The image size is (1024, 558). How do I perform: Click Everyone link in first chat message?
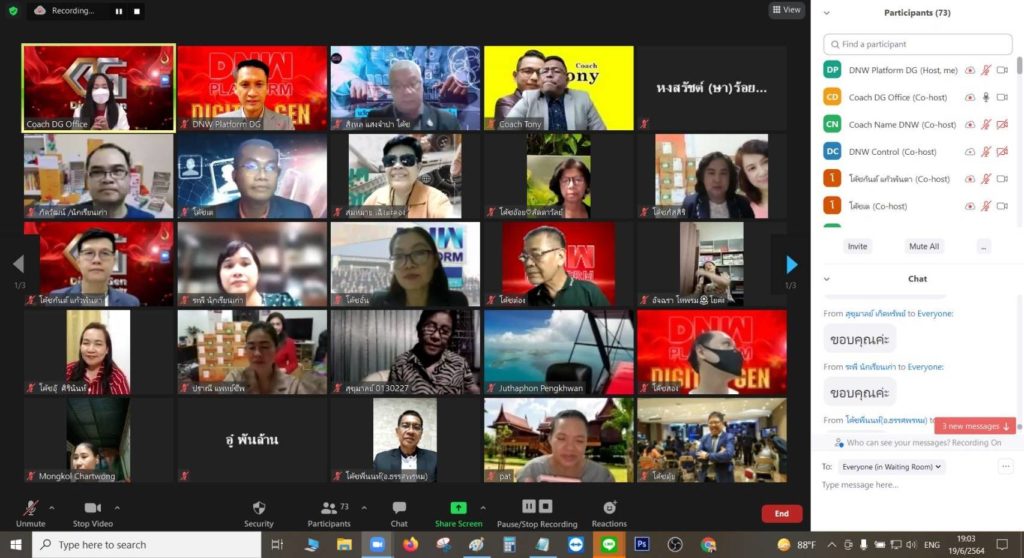935,314
